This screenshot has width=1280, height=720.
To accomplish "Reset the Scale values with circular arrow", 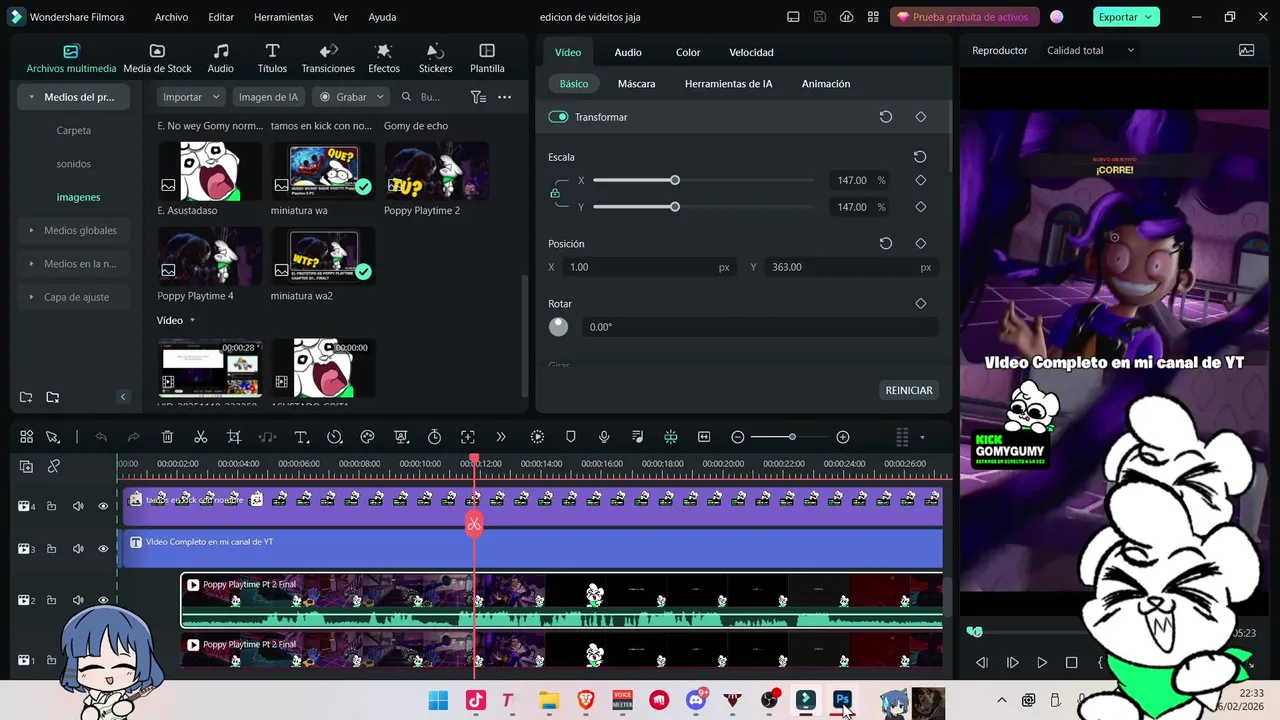I will click(x=920, y=157).
